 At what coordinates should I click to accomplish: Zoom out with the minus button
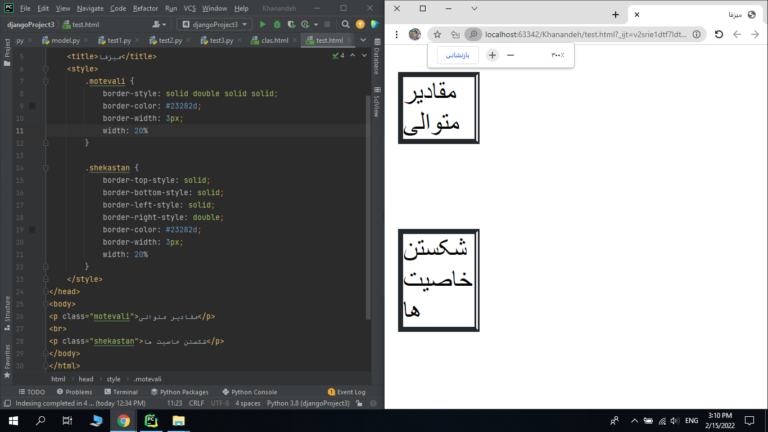[x=511, y=55]
